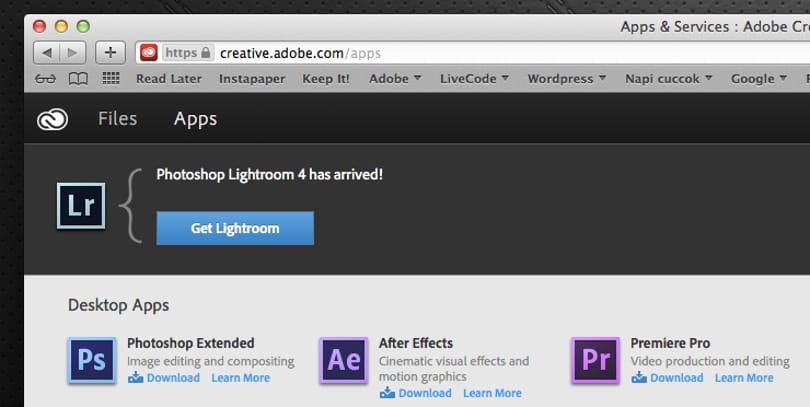Click the Premiere Pro title text
810x407 pixels.
click(670, 343)
